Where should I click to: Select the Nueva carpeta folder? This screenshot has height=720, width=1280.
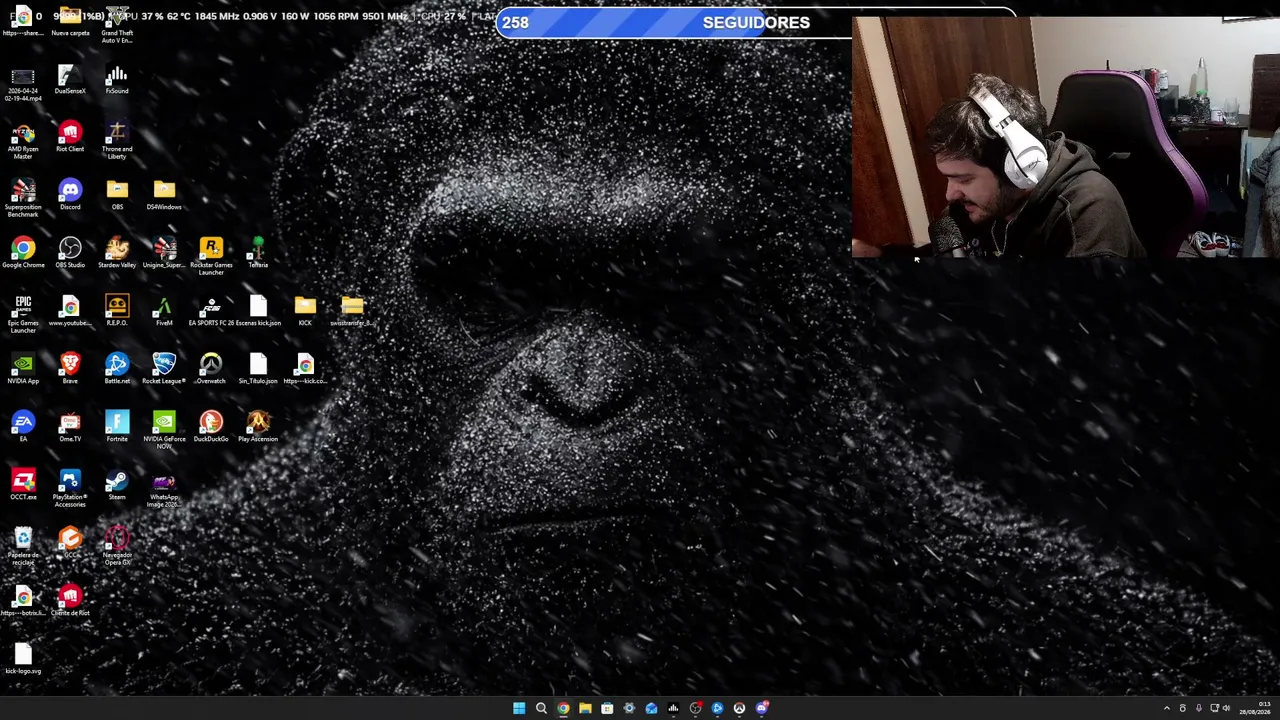70,18
